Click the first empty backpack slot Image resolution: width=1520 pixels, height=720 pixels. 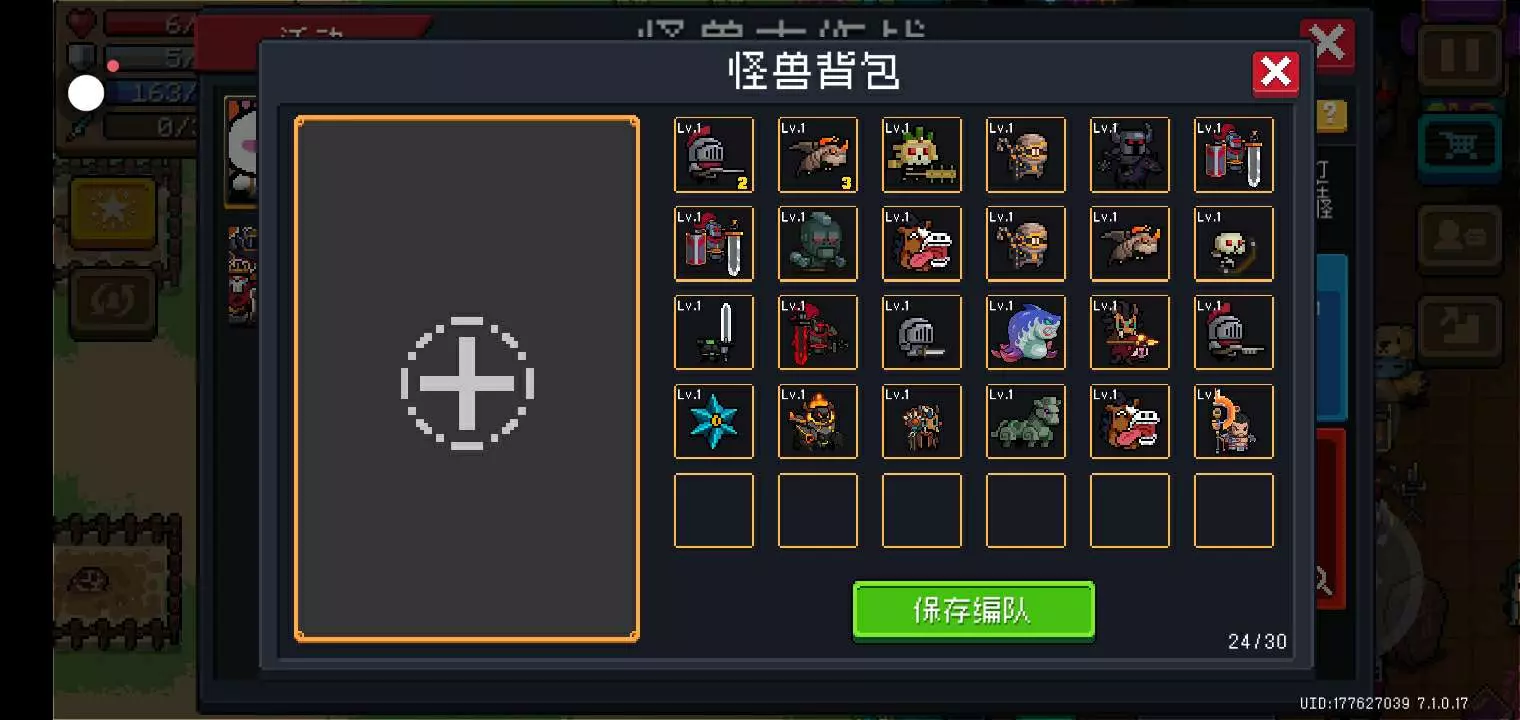(714, 511)
